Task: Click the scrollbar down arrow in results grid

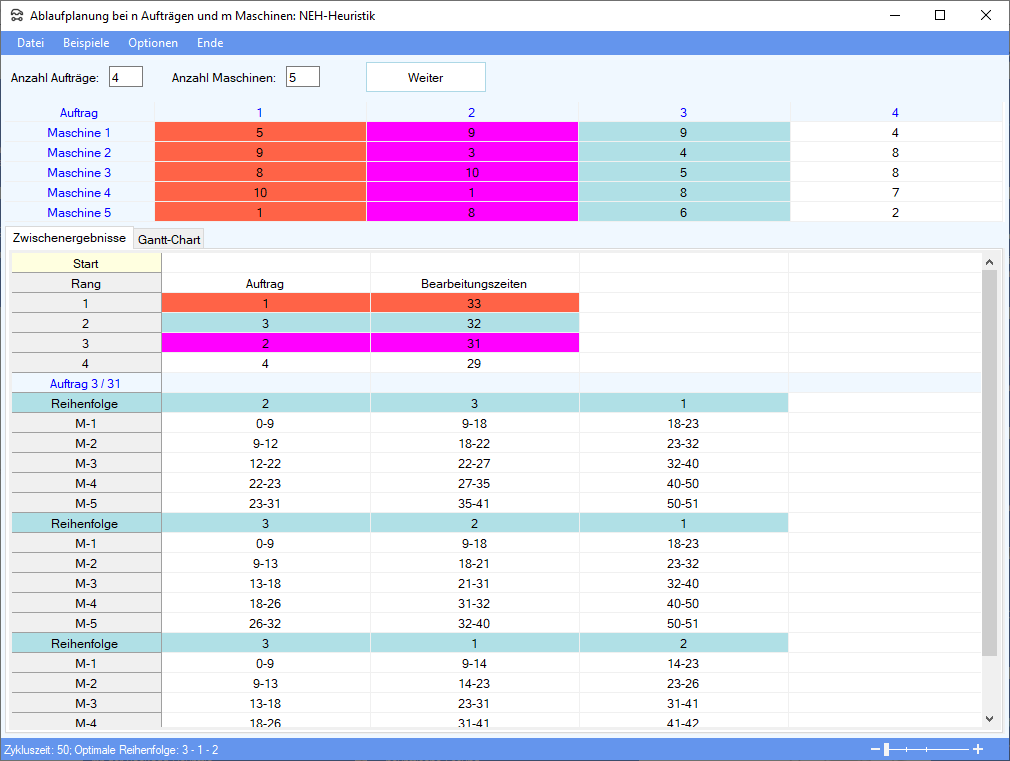Action: coord(989,718)
